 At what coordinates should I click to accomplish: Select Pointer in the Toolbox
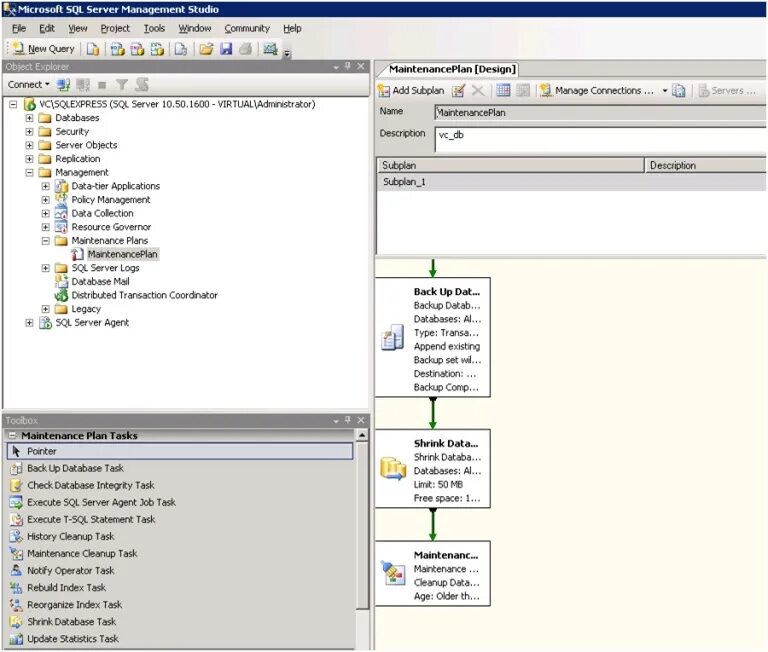[180, 451]
